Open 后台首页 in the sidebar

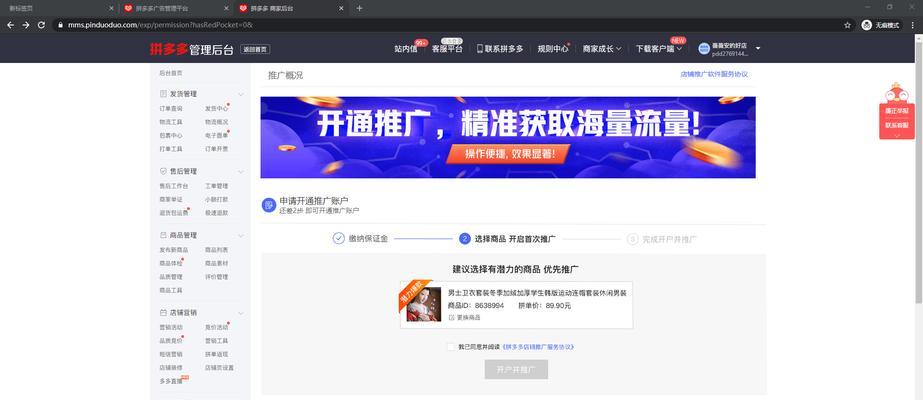pos(171,73)
